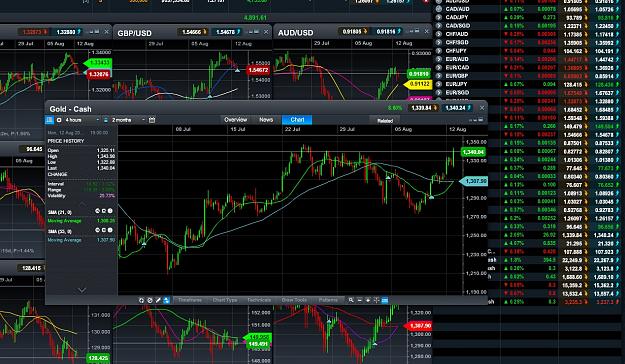Click the zoom out minus icon in Gold toolbar
The width and height of the screenshot is (625, 364).
360,300
